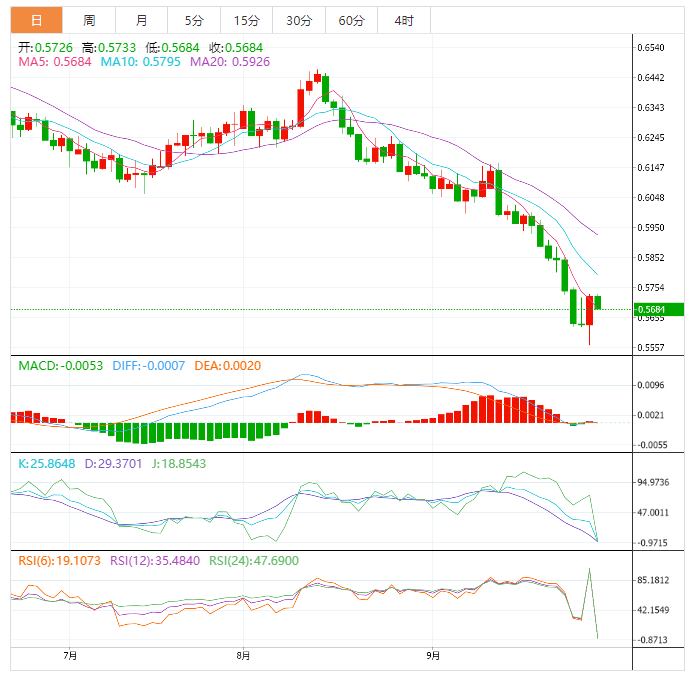Click the J:18.8543 indicator value

pyautogui.click(x=179, y=464)
